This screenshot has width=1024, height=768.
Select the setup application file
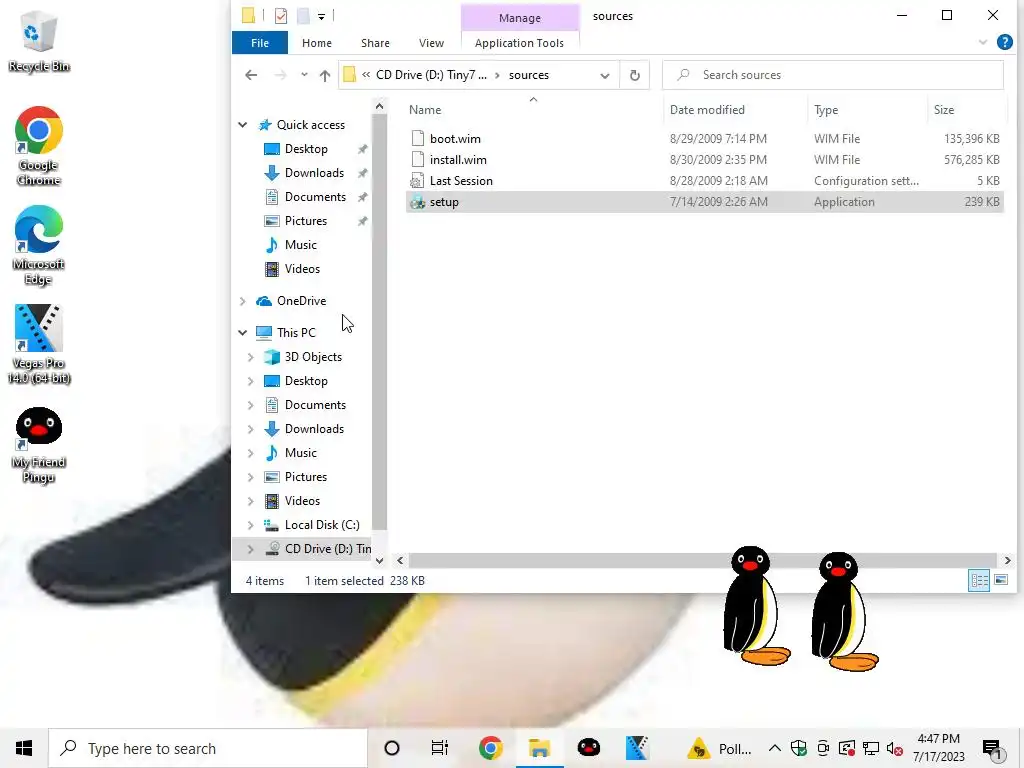(x=705, y=202)
